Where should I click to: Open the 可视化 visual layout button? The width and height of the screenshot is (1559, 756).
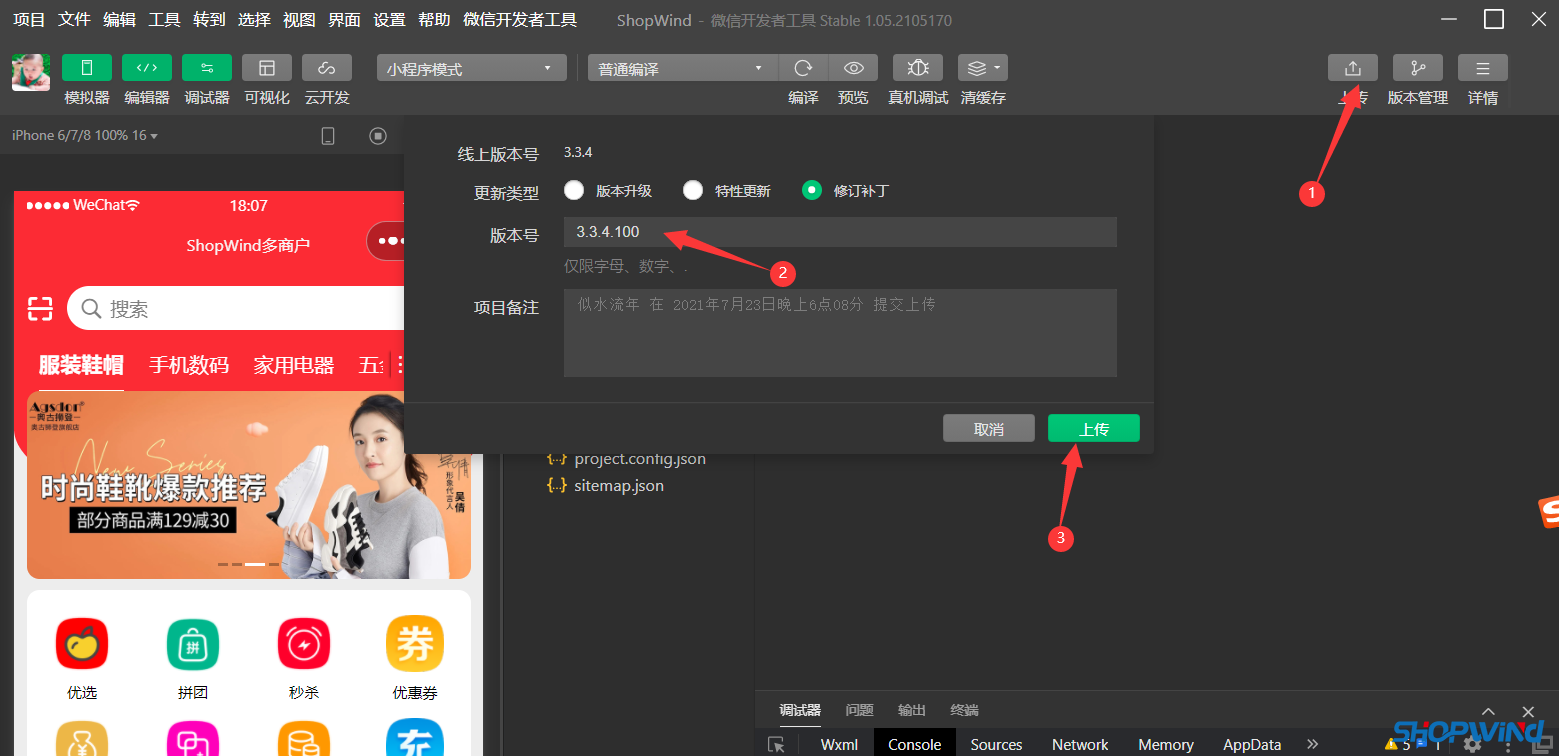(x=267, y=67)
